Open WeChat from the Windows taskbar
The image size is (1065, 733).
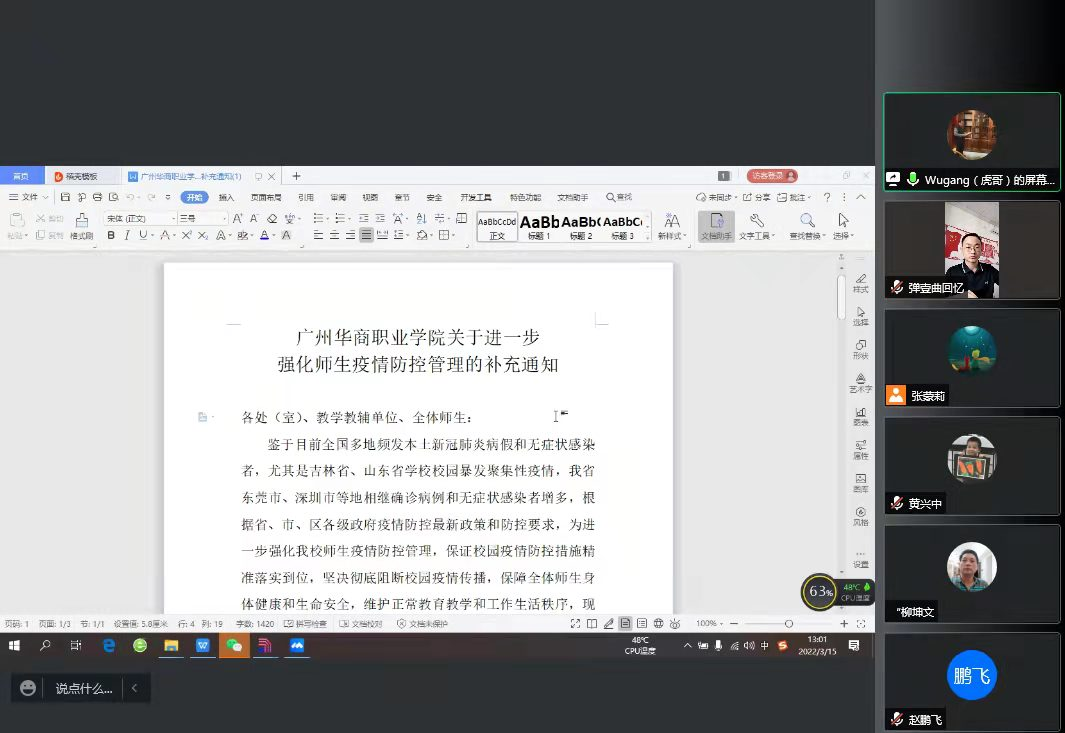(x=234, y=646)
